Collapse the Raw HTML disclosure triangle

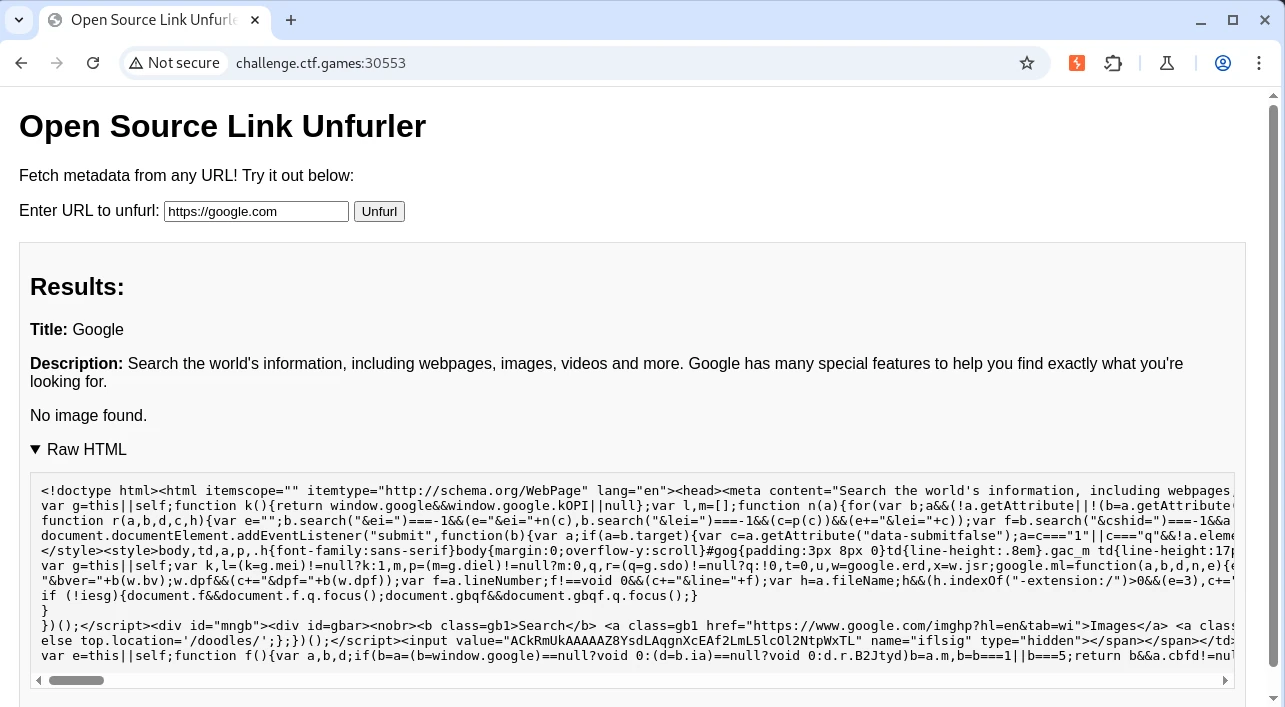pyautogui.click(x=36, y=450)
